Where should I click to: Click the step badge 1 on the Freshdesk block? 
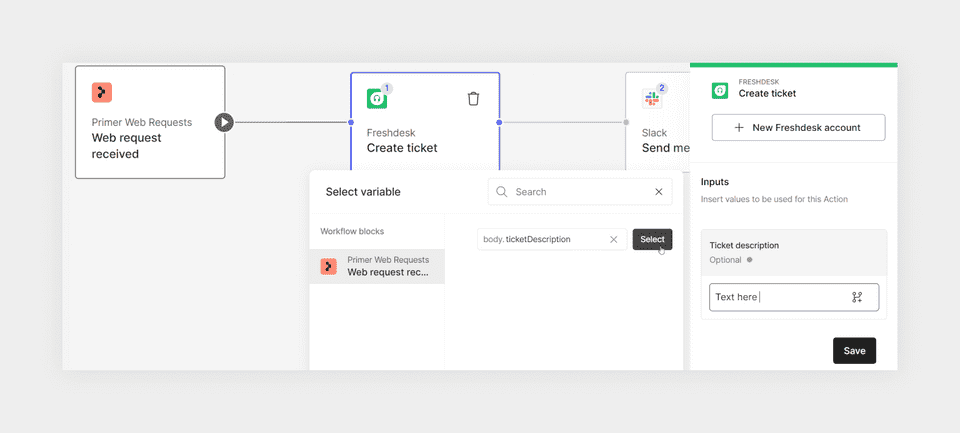(387, 88)
